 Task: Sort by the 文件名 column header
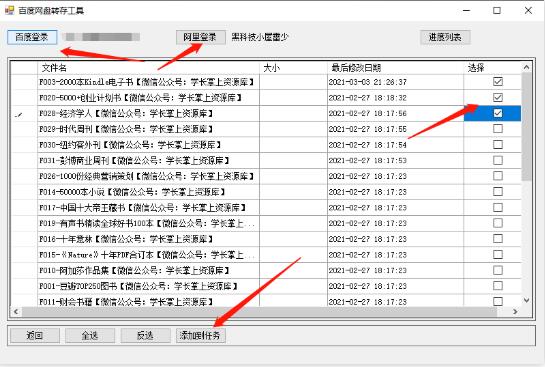click(148, 67)
